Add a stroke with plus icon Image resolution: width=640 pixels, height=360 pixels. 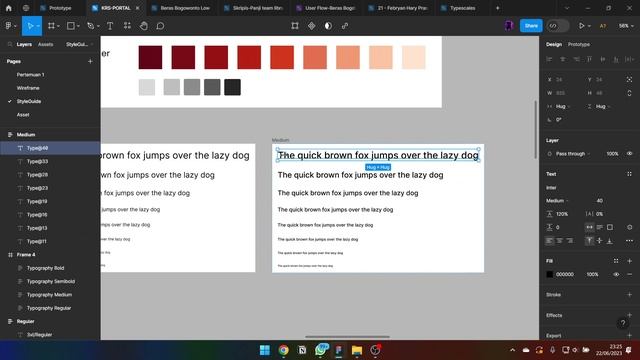coord(629,294)
